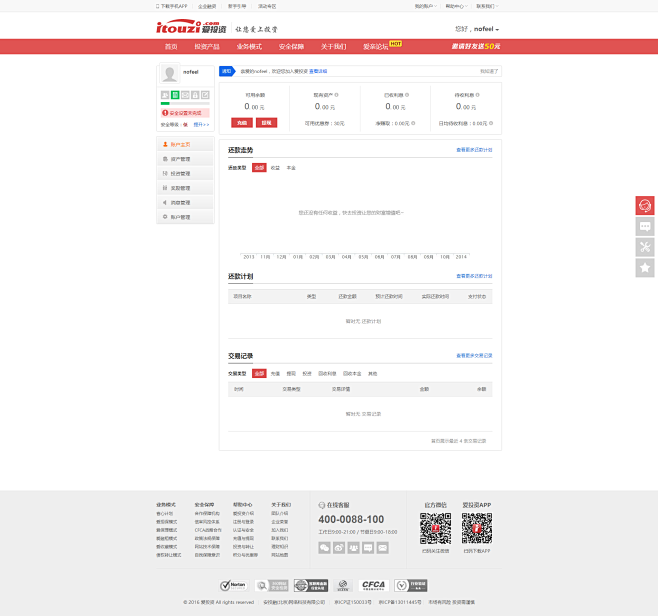Expand the nofeel user dropdown in header
The width and height of the screenshot is (658, 616).
(477, 29)
